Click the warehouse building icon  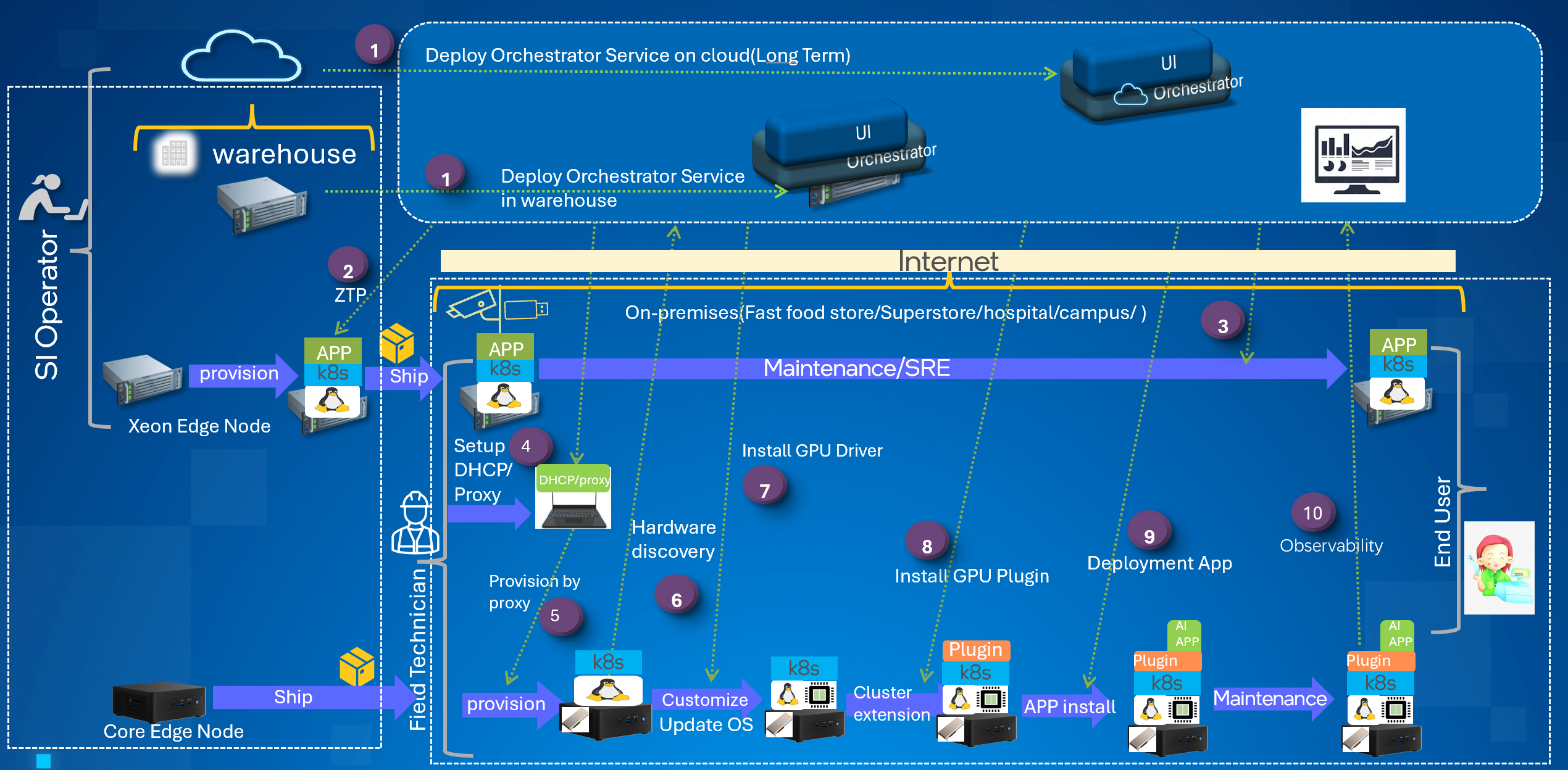pyautogui.click(x=175, y=153)
